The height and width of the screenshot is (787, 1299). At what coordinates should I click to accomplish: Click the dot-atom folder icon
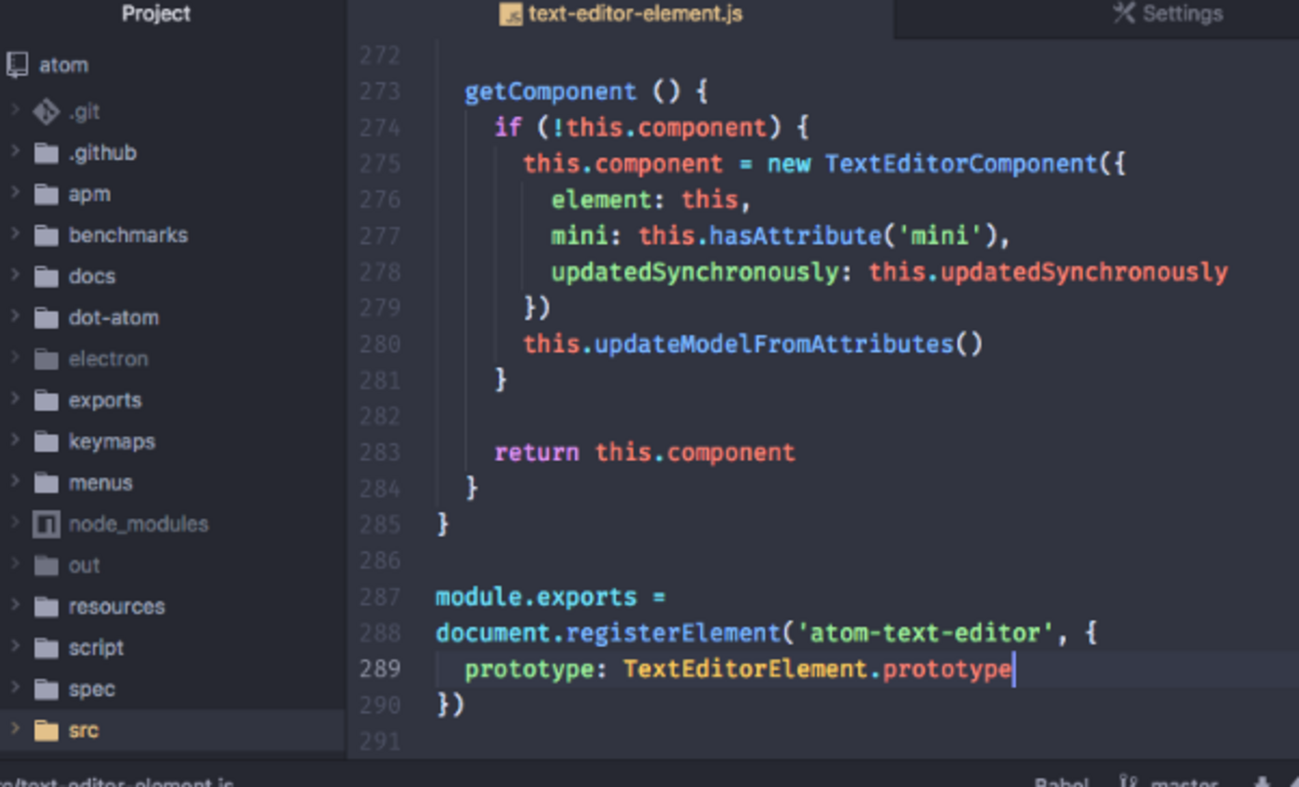point(46,318)
